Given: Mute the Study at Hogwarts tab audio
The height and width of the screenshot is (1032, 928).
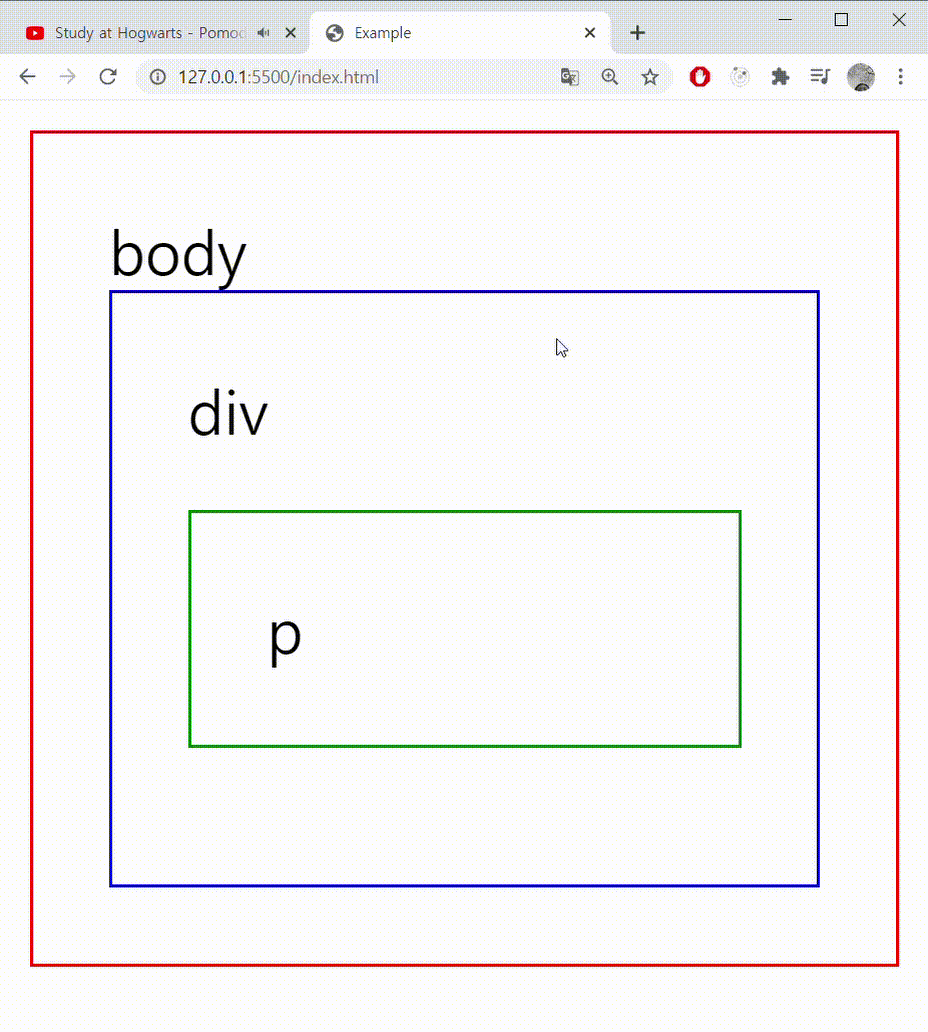Looking at the screenshot, I should pyautogui.click(x=263, y=33).
